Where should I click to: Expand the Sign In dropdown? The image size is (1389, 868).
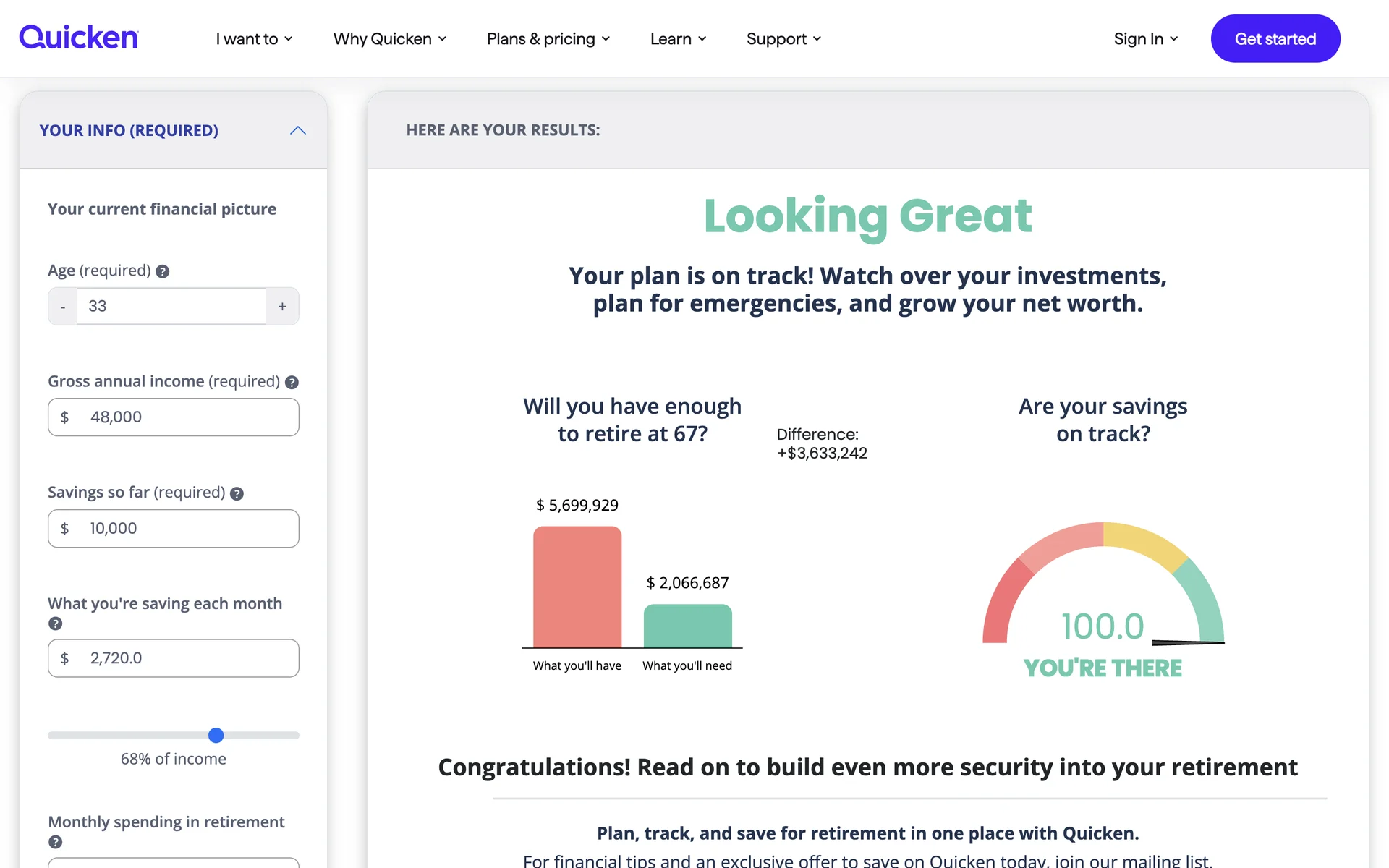click(1145, 39)
